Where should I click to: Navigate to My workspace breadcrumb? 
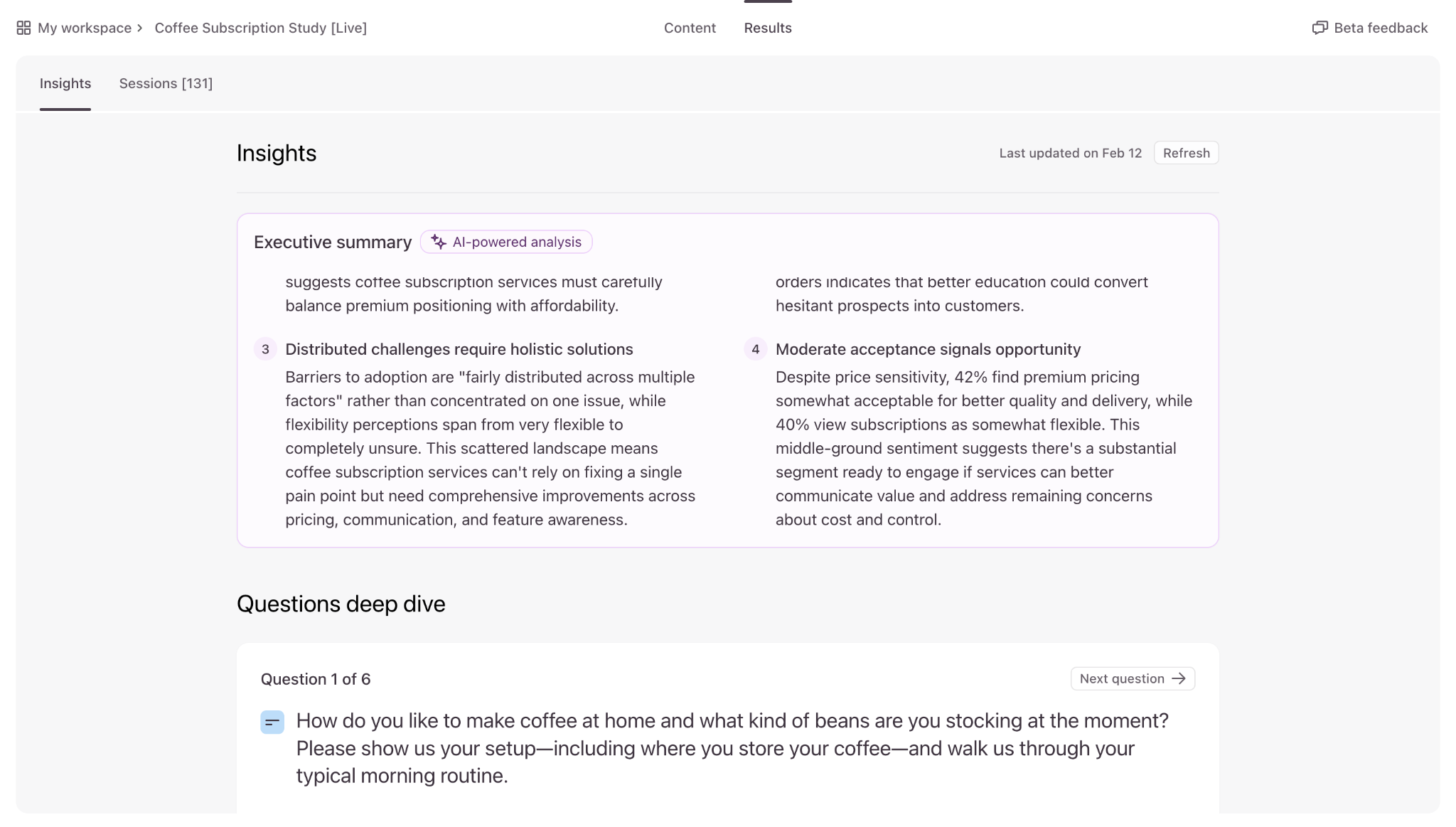85,28
